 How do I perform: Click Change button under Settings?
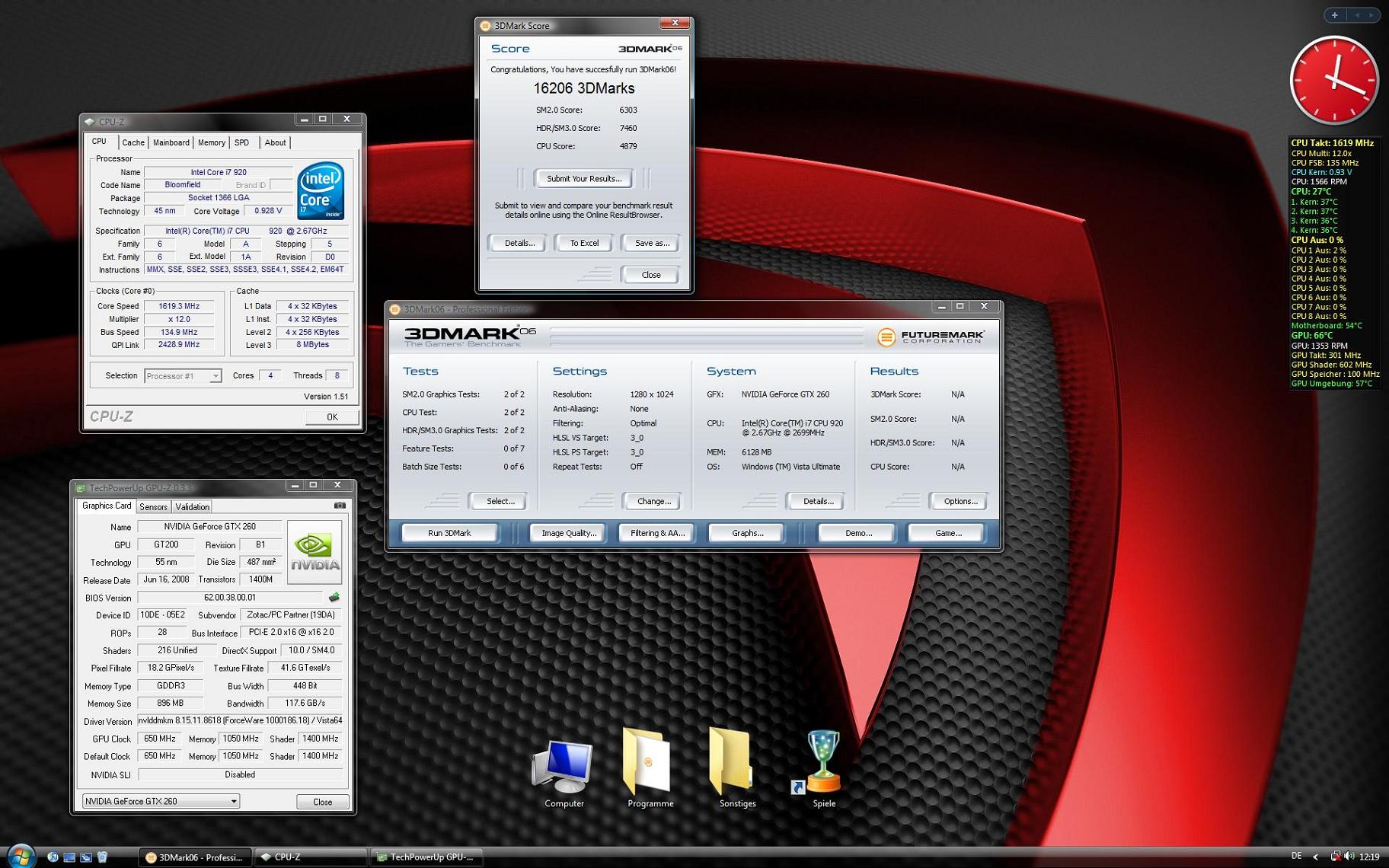(x=653, y=501)
